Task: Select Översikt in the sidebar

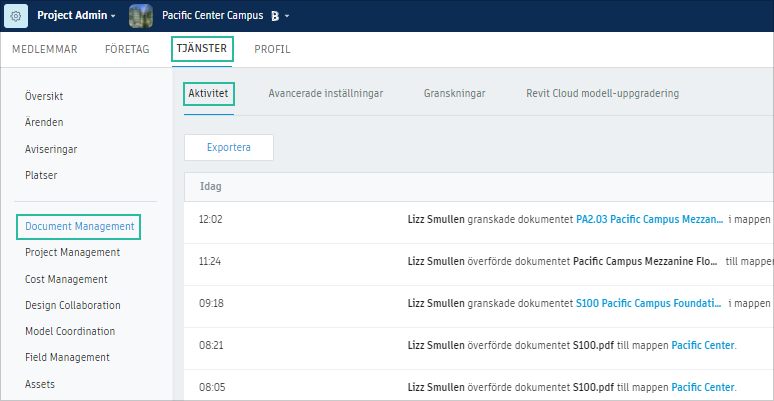Action: tap(44, 96)
